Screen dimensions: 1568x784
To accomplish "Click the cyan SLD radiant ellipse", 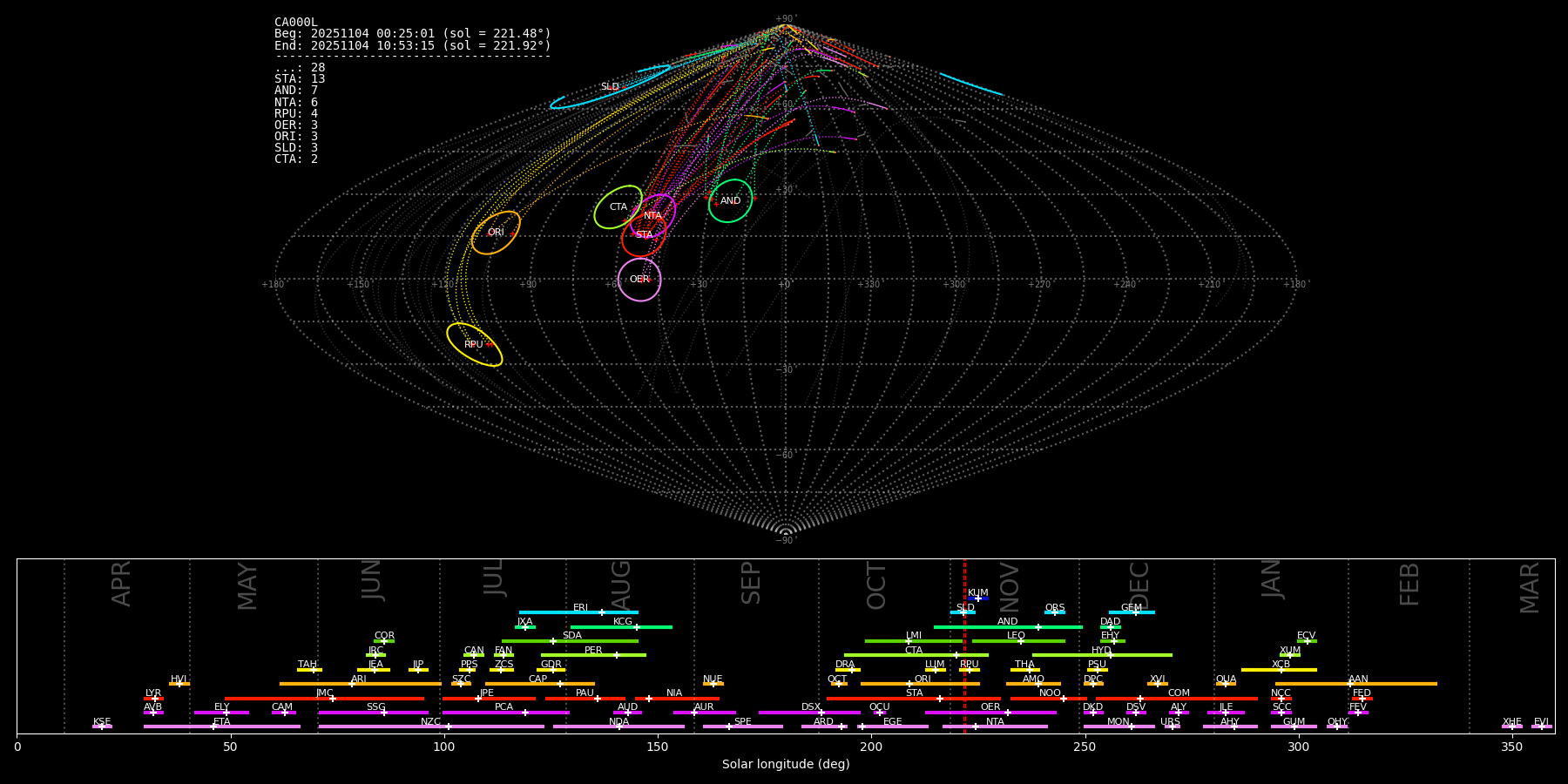I will (610, 87).
